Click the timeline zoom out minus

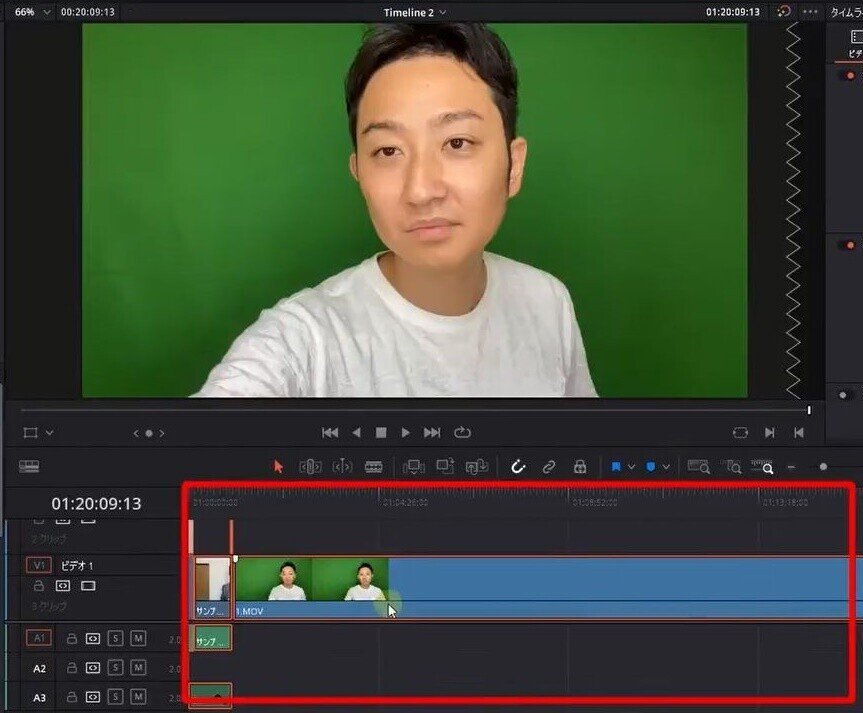[791, 467]
